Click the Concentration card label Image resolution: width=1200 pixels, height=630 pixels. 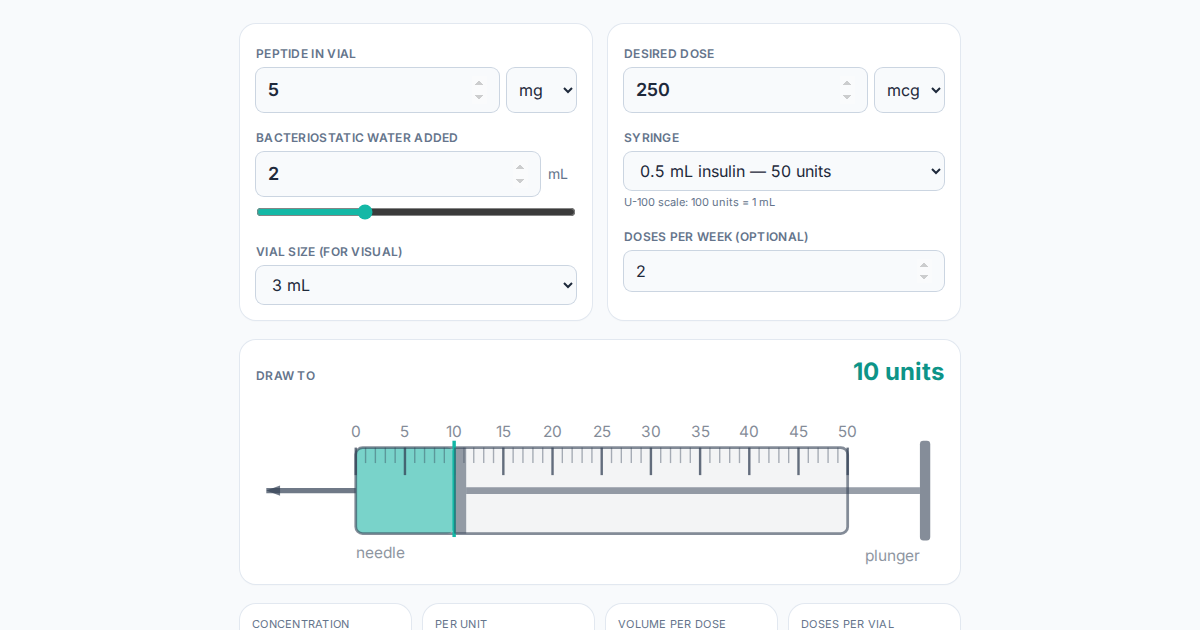point(301,624)
